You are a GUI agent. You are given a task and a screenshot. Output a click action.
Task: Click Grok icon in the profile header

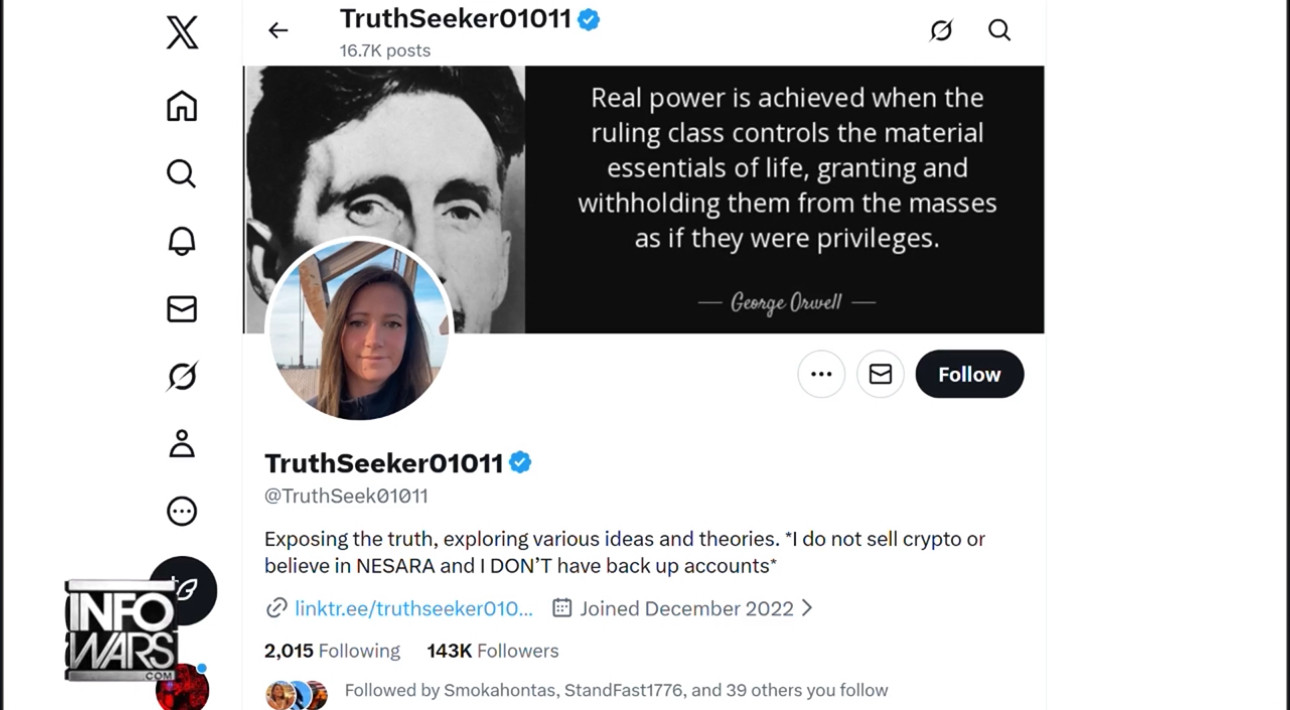[941, 30]
